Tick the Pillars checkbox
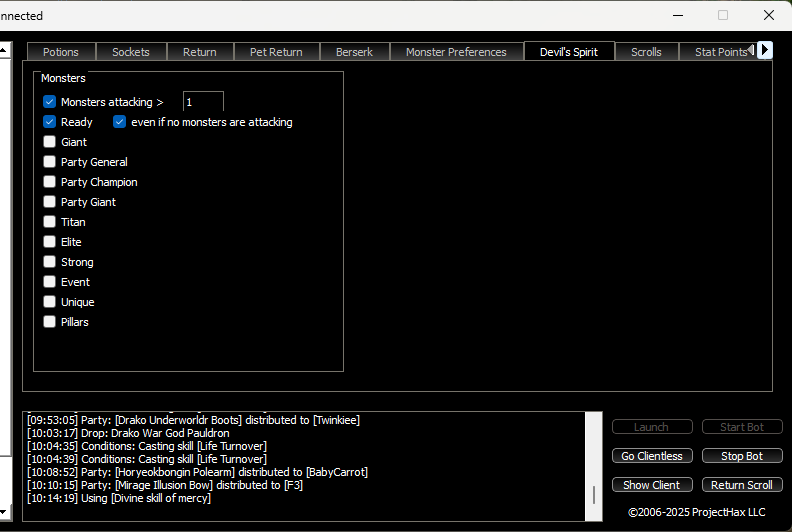Screen dimensions: 792x532 [50, 322]
